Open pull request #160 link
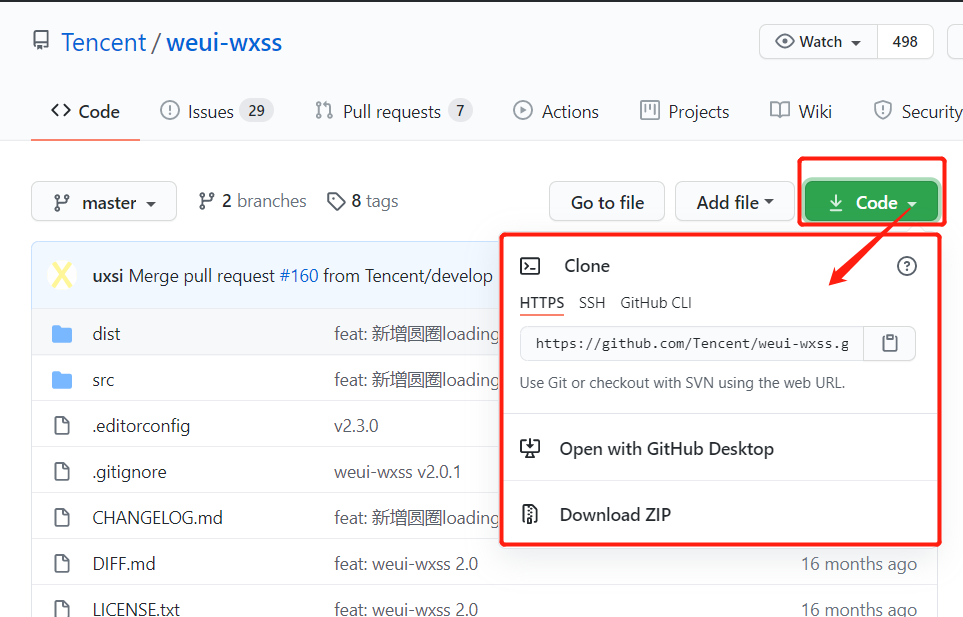 click(299, 276)
